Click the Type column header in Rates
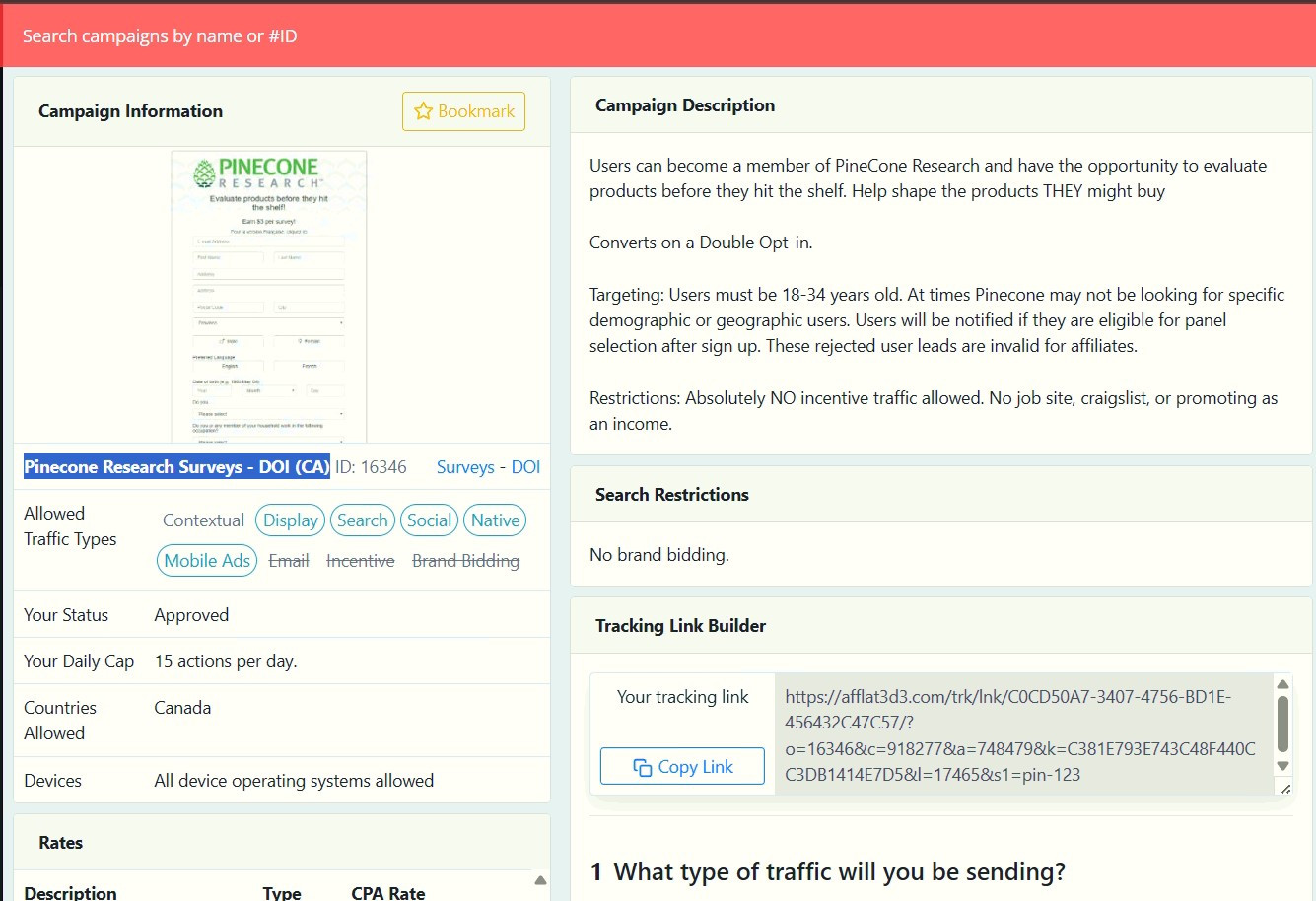Screen dimensions: 1316x901 click(282, 892)
